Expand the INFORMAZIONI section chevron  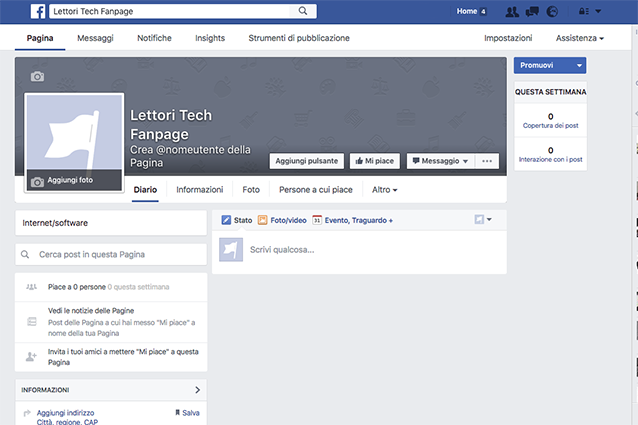click(197, 390)
